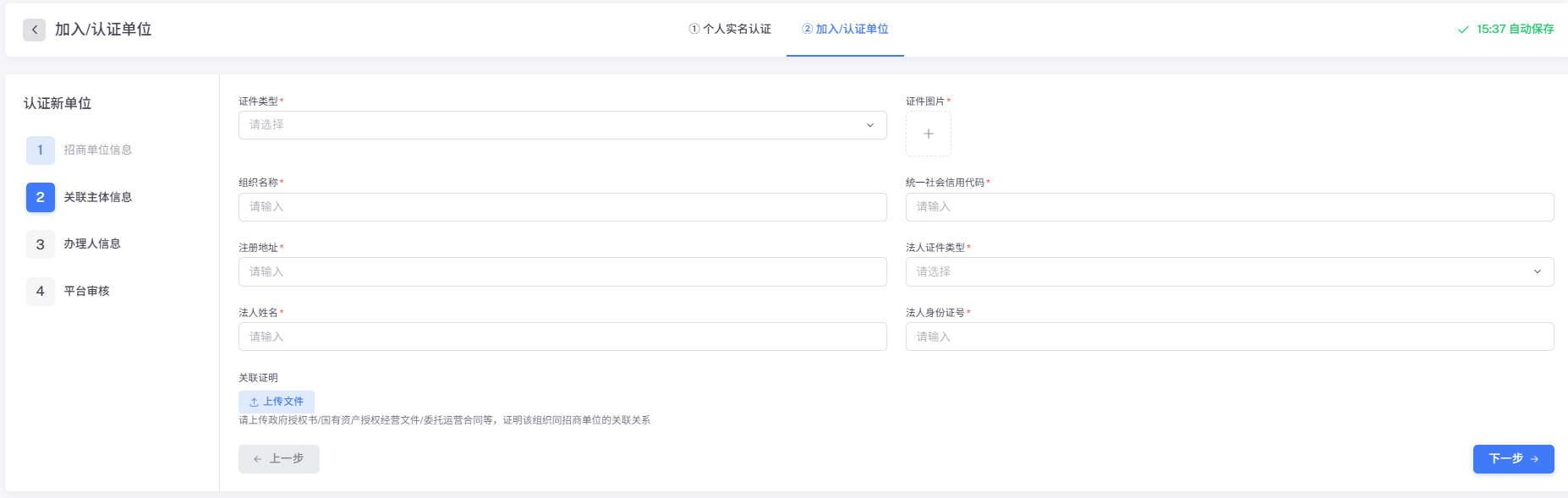Click the step 3 number badge
1568x498 pixels.
pyautogui.click(x=40, y=244)
